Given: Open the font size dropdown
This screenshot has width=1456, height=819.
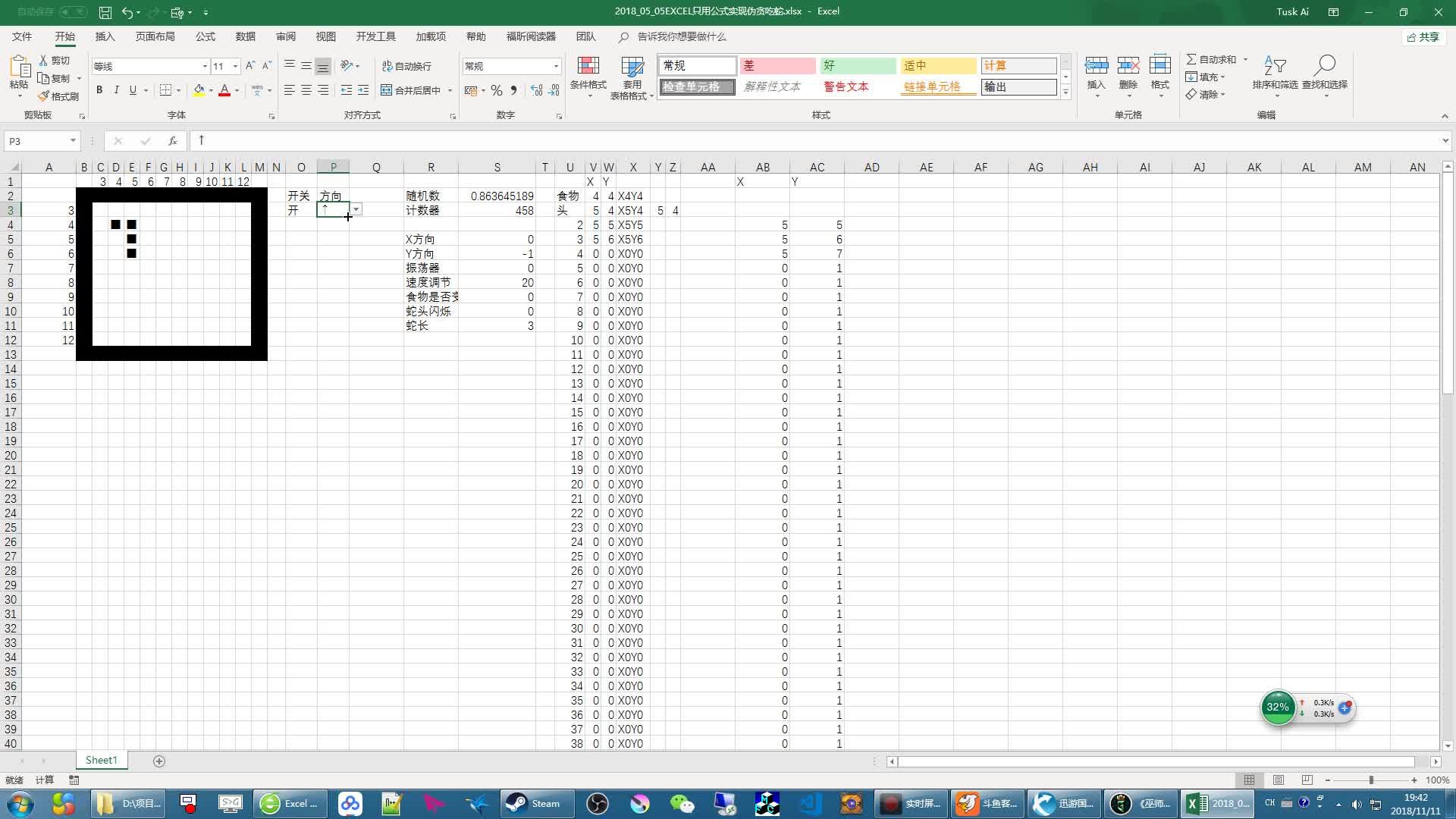Looking at the screenshot, I should [235, 67].
